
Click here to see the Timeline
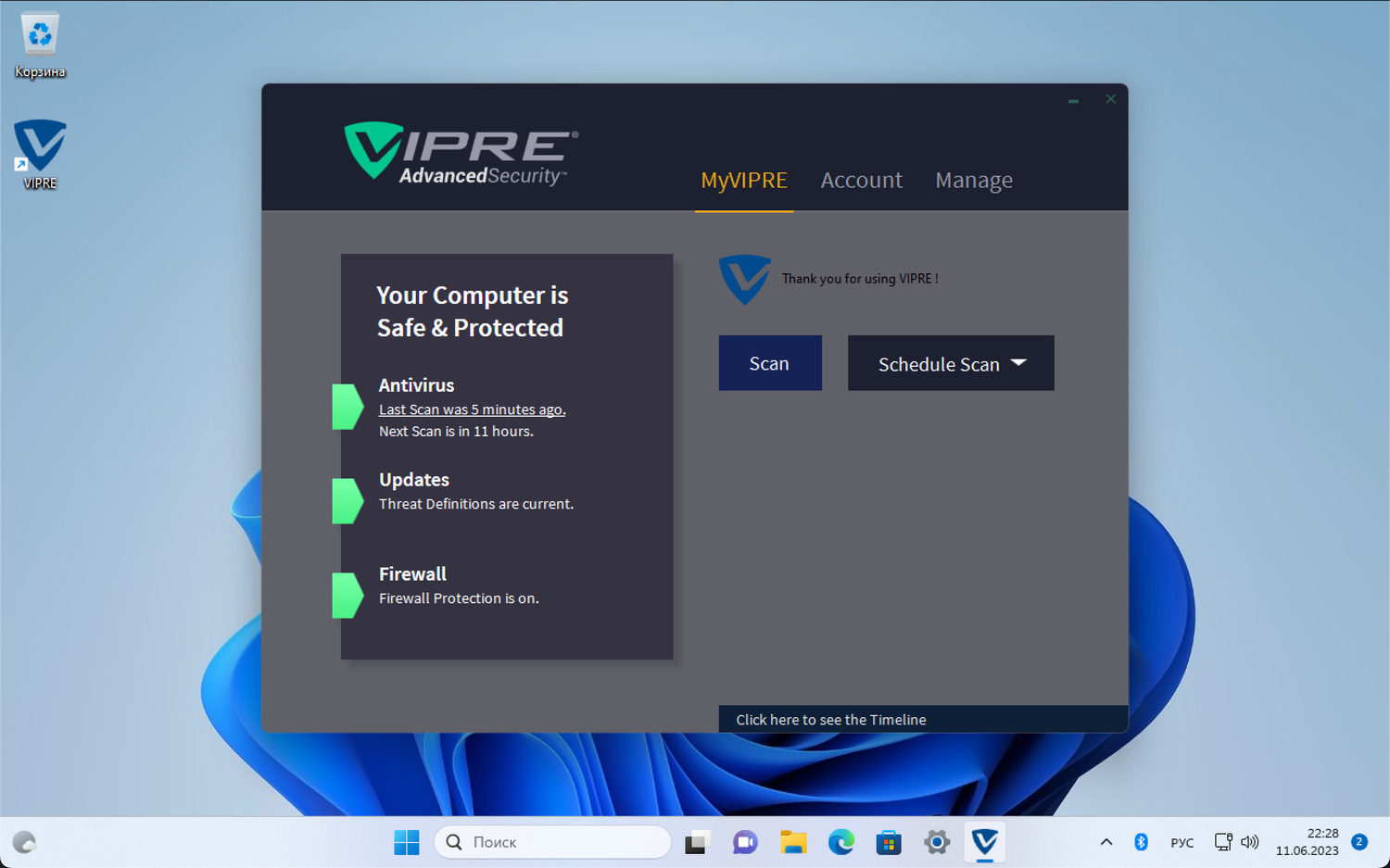pyautogui.click(x=923, y=719)
